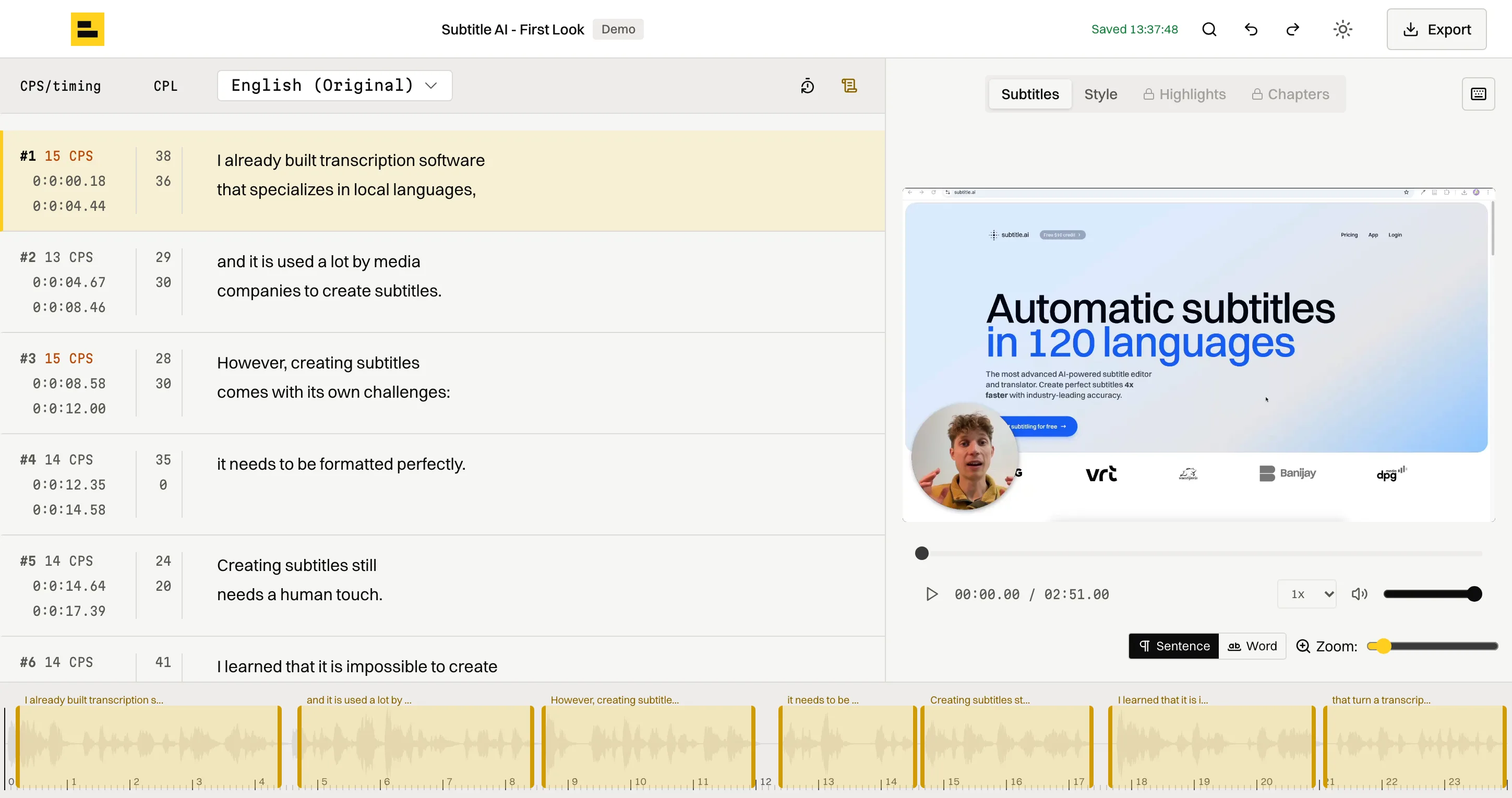Viewport: 1512px width, 798px height.
Task: Click the 00:00.00 / 02:51.00 time display
Action: coord(1031,594)
